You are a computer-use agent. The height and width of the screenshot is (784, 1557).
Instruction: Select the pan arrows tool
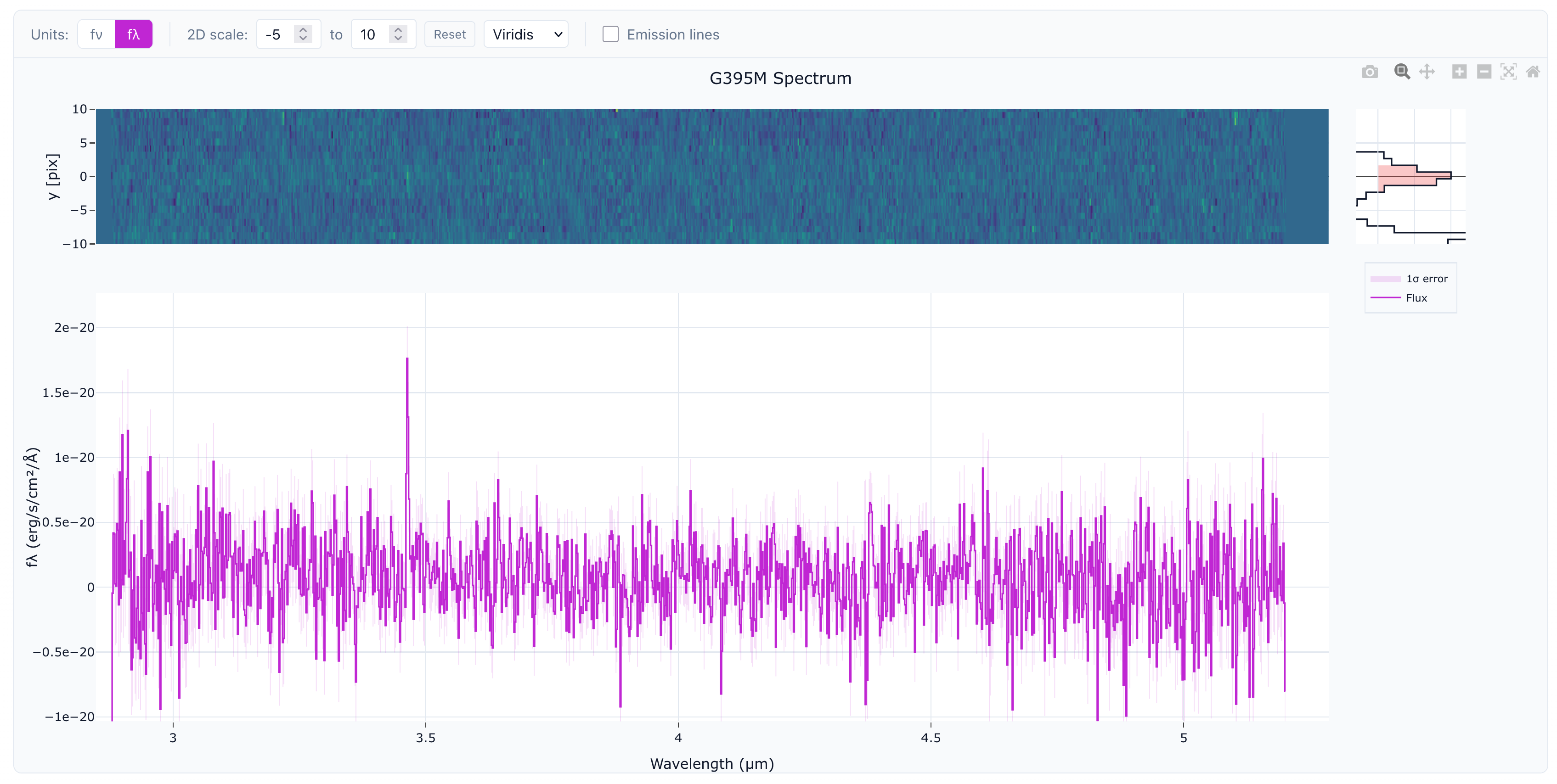[1427, 72]
